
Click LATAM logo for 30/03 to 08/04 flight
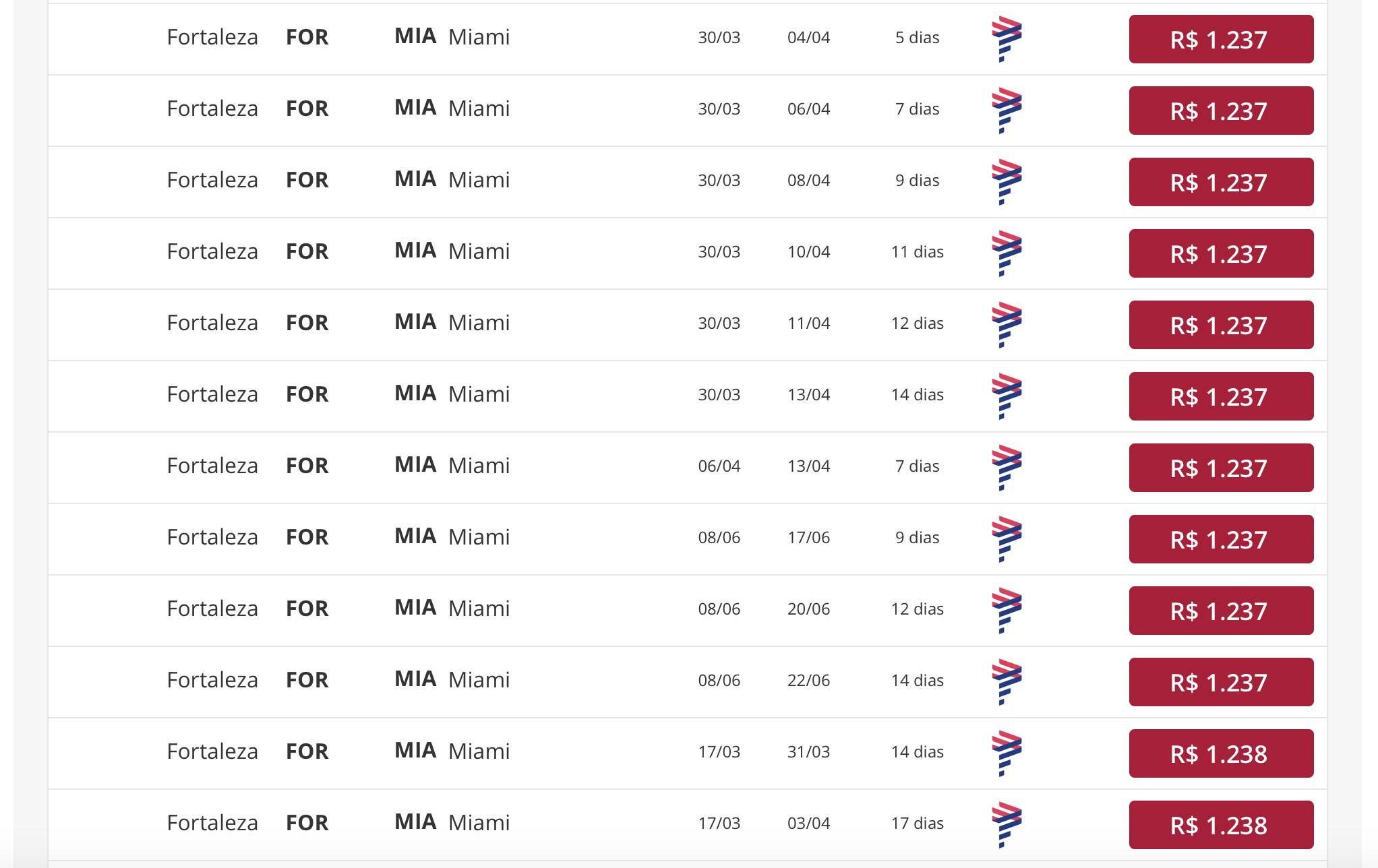pyautogui.click(x=1007, y=182)
